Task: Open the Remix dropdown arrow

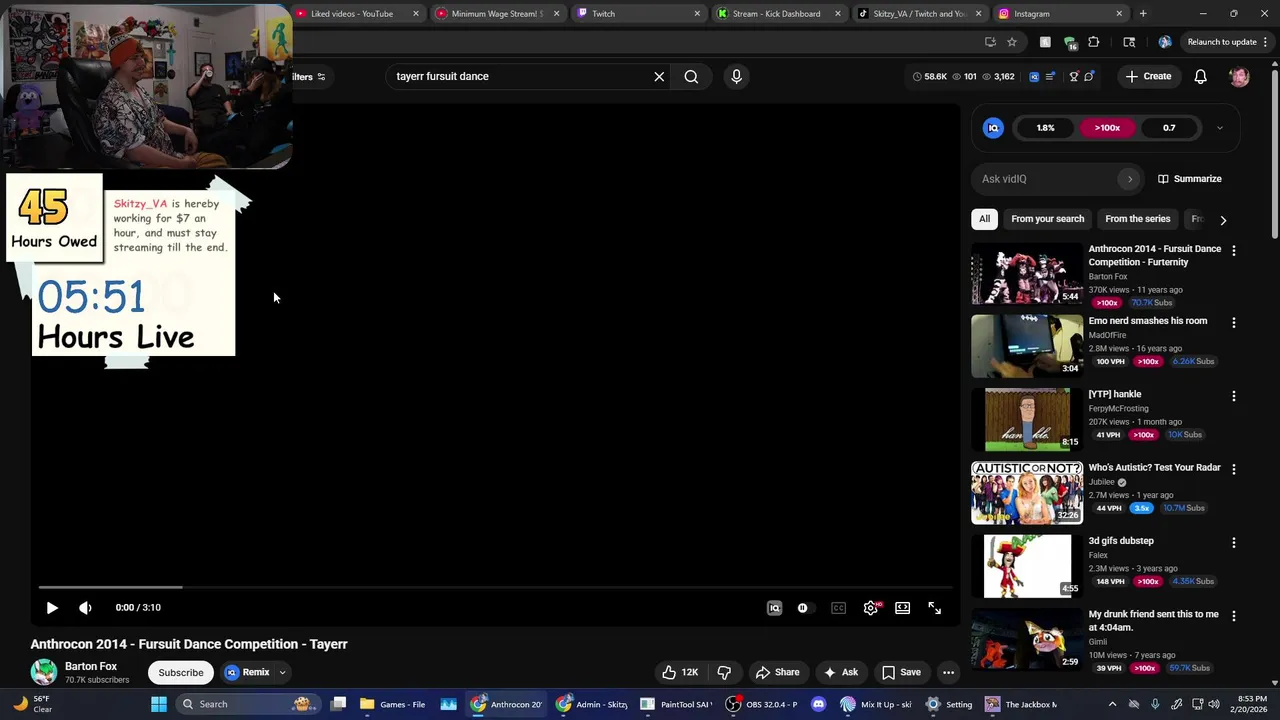Action: point(282,672)
